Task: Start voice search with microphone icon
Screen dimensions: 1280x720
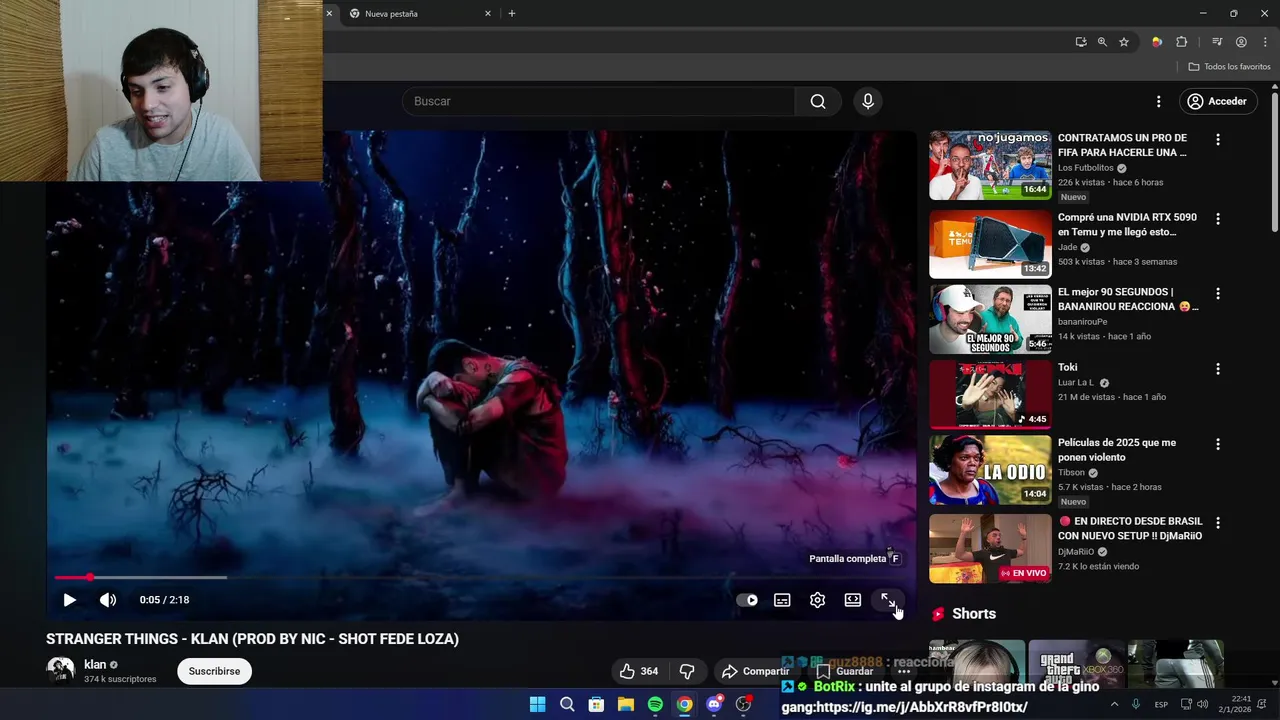Action: [x=867, y=101]
